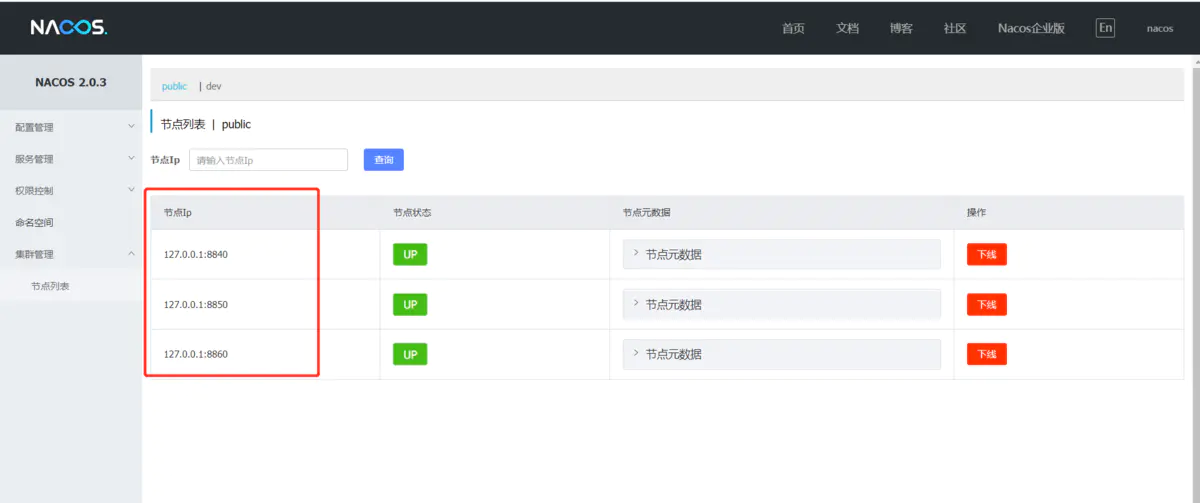1200x503 pixels.
Task: Focus the 节点Ip search input field
Action: 268,160
